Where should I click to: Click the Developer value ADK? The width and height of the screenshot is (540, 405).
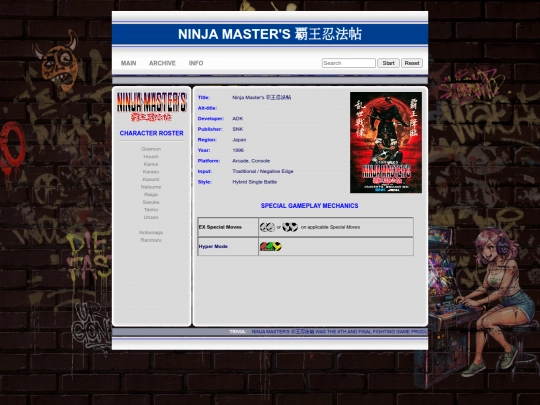pos(238,118)
